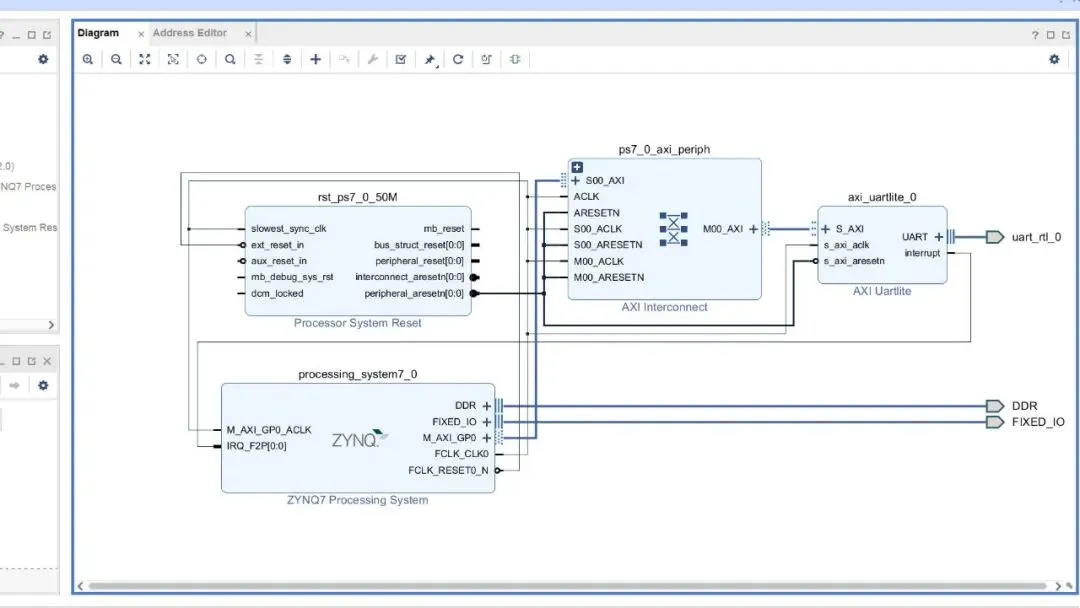The width and height of the screenshot is (1080, 608).
Task: Click the interrupt pin on axi_uartlite_0
Action: coord(922,253)
